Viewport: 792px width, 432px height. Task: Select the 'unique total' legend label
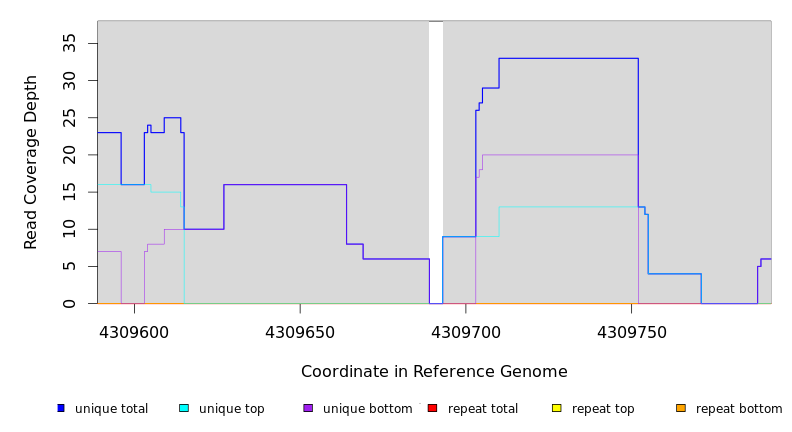(x=111, y=409)
